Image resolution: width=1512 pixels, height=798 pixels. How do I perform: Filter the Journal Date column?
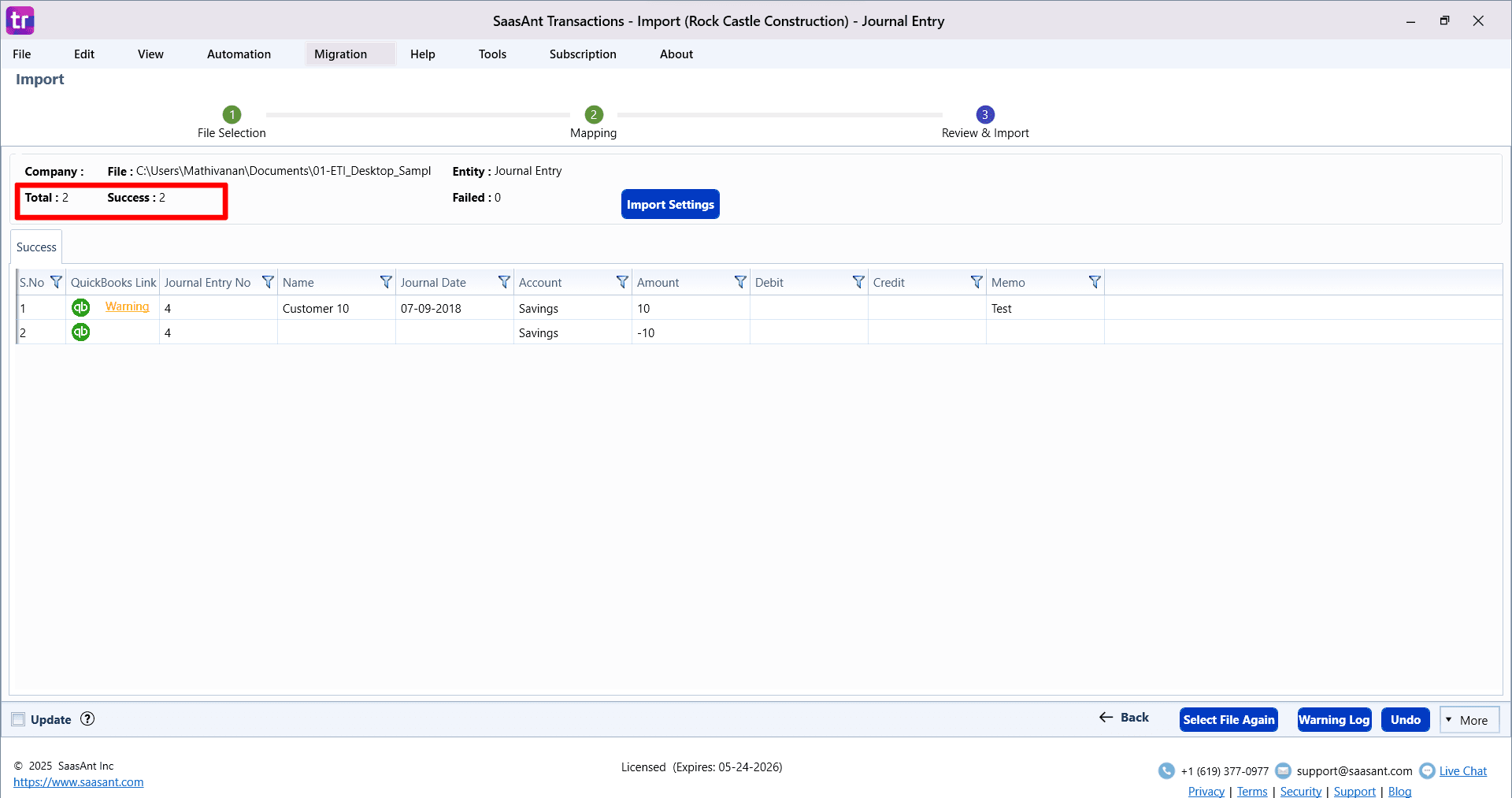point(504,282)
